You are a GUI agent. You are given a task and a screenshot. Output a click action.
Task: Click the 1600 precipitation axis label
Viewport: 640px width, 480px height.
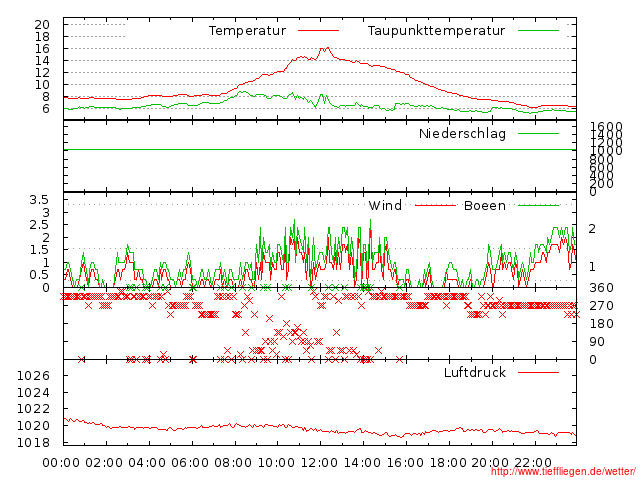[x=606, y=126]
